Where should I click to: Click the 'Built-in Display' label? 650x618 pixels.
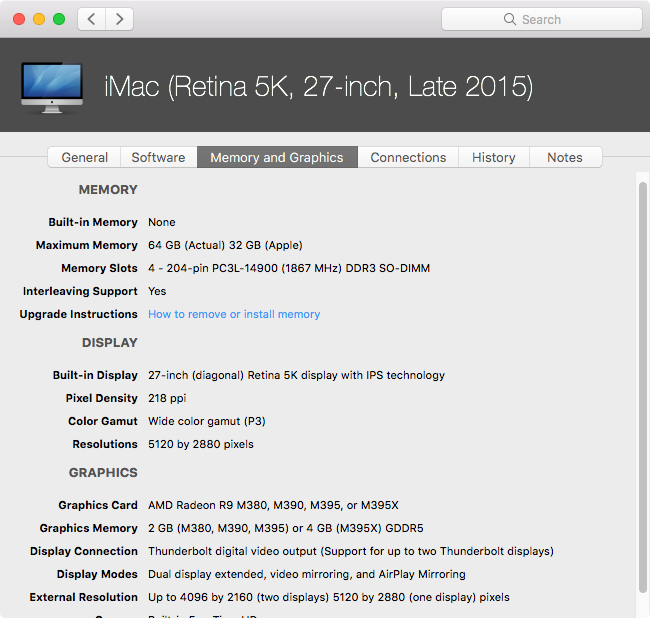(x=95, y=375)
